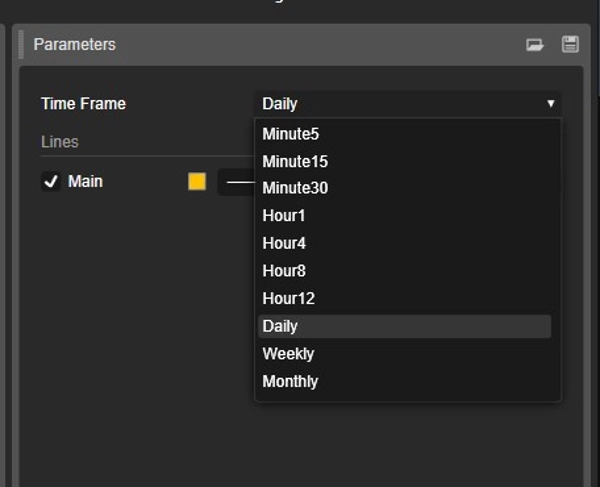This screenshot has width=600, height=487.
Task: Click the save parameters disk icon
Action: pos(570,45)
